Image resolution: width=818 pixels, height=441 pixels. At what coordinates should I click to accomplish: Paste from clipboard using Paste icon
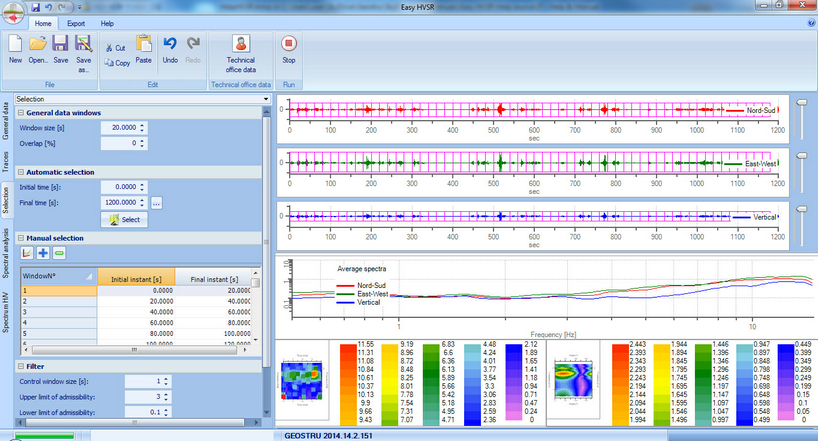[143, 43]
